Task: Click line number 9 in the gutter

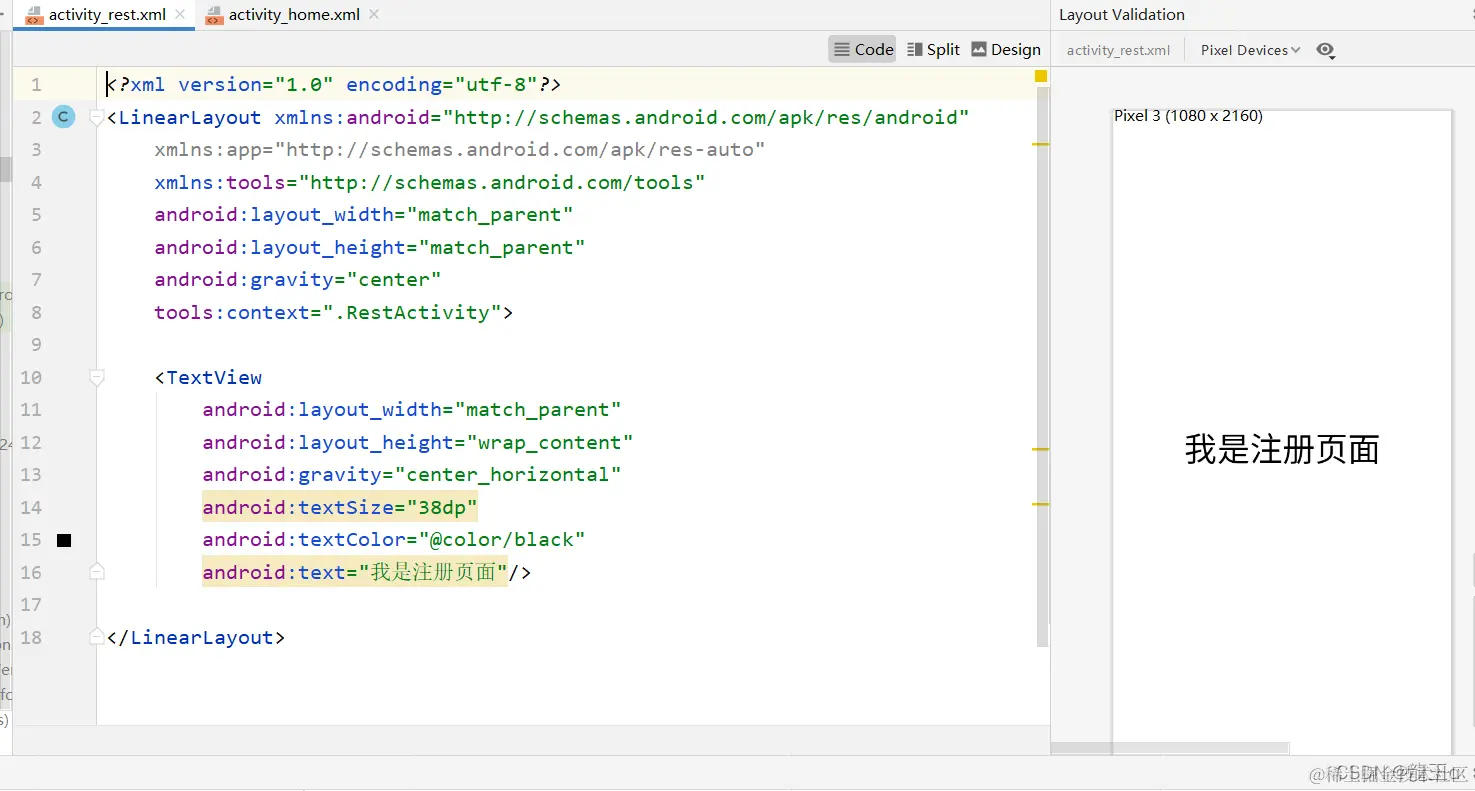Action: tap(36, 345)
